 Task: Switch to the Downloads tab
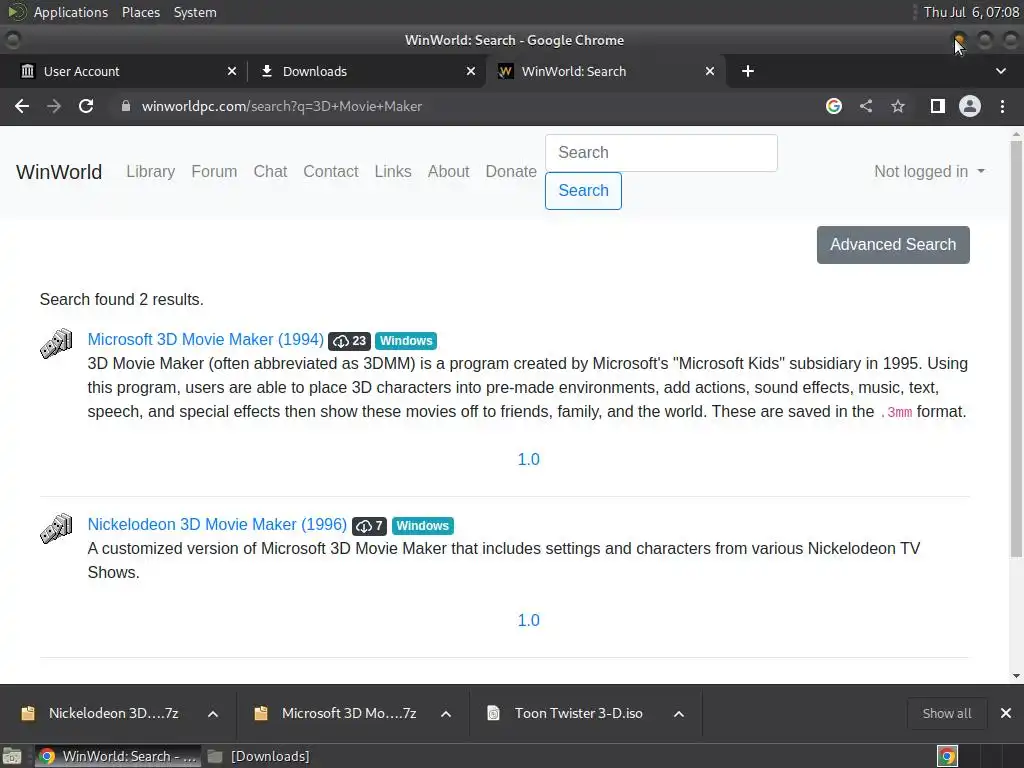pos(366,71)
